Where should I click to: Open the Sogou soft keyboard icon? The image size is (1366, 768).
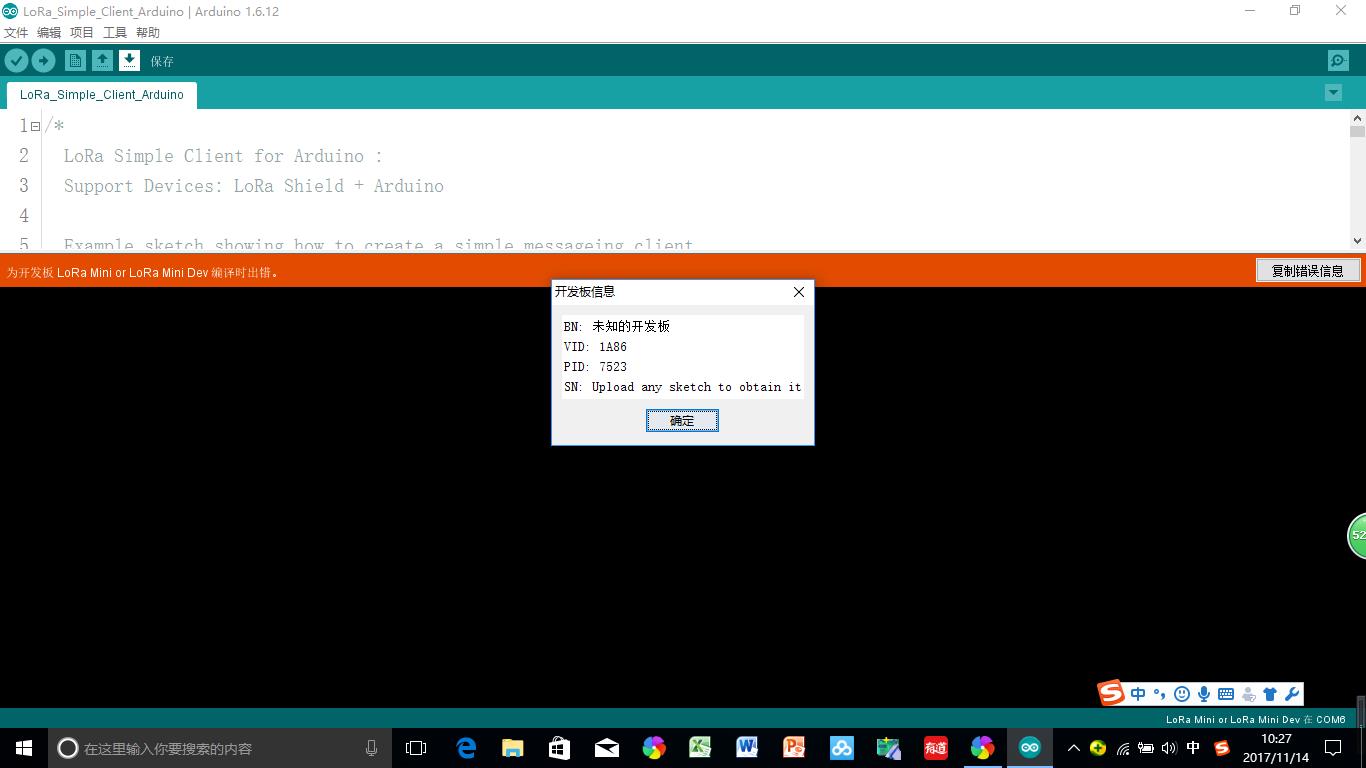pyautogui.click(x=1226, y=694)
